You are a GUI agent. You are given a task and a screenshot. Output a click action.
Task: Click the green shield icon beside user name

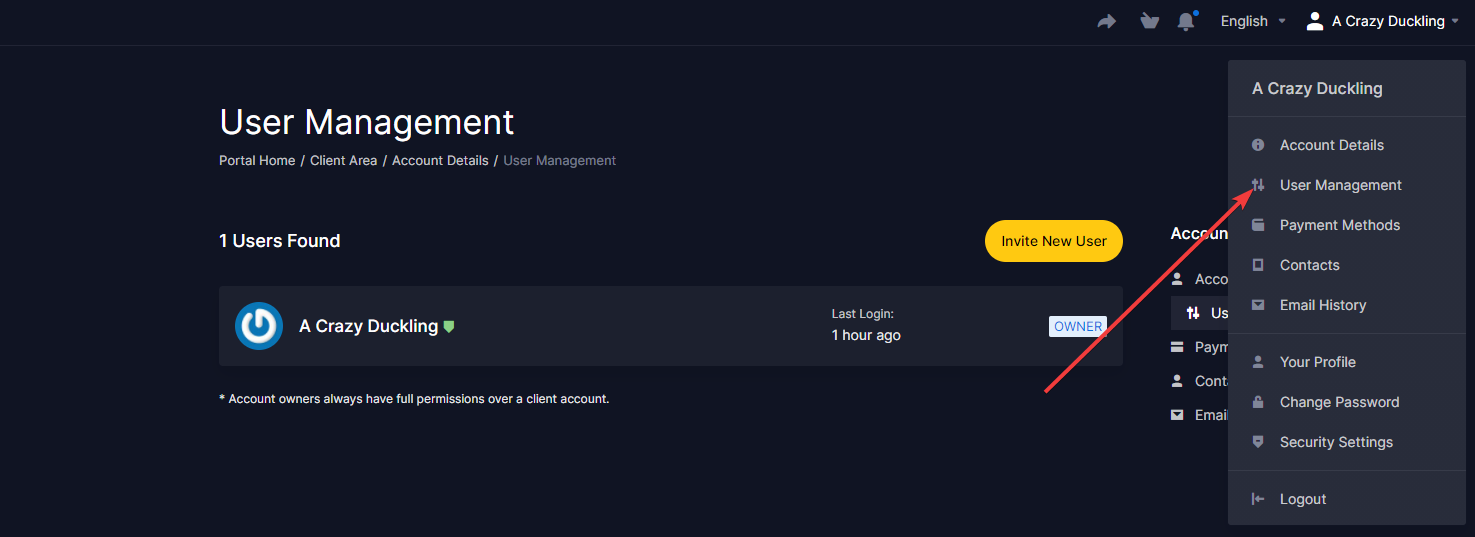(x=449, y=326)
